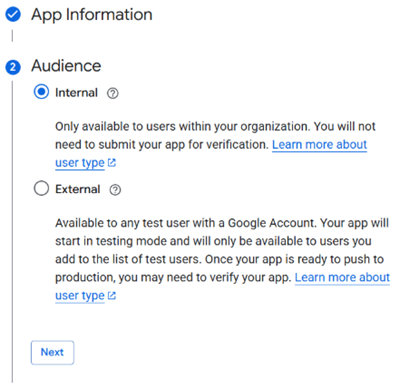Click the Audience step heading
Screen dimensions: 400x388
66,66
